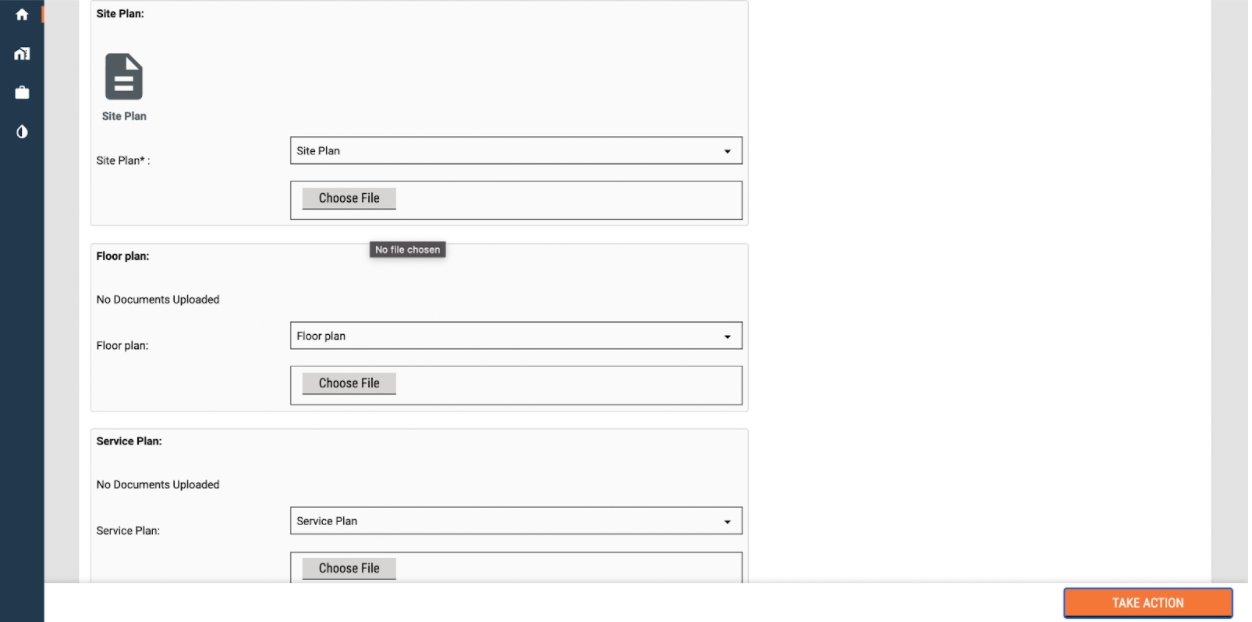
Task: Open the building property icon in sidebar
Action: [x=21, y=54]
